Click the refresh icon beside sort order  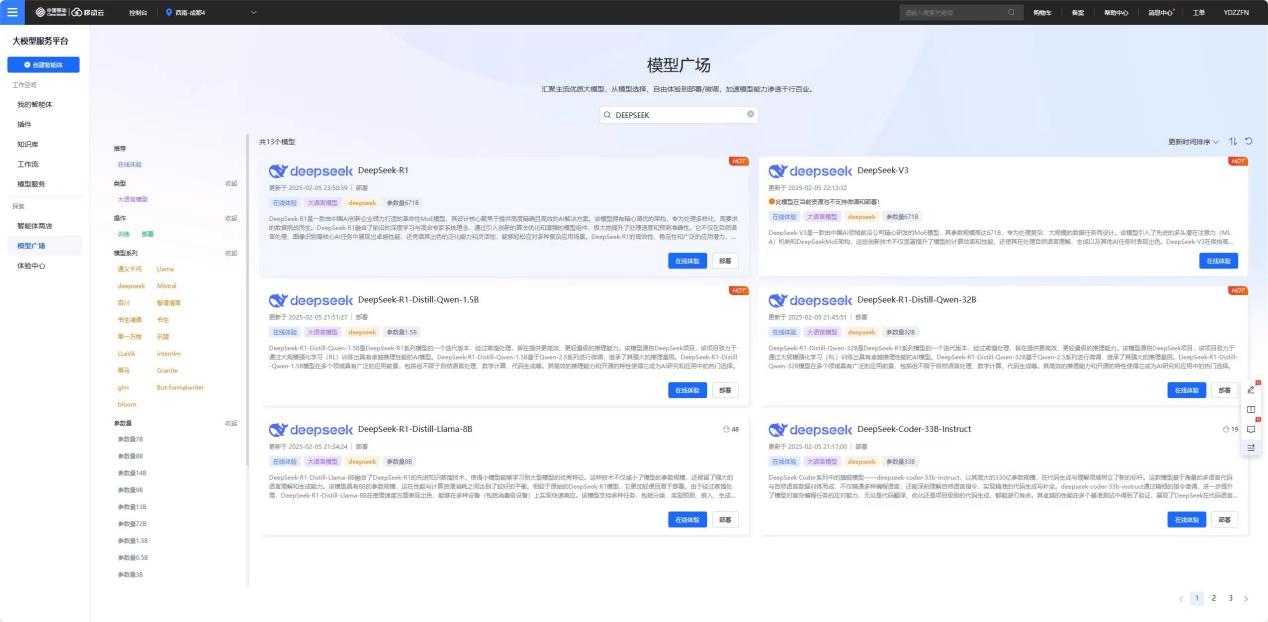[1248, 142]
